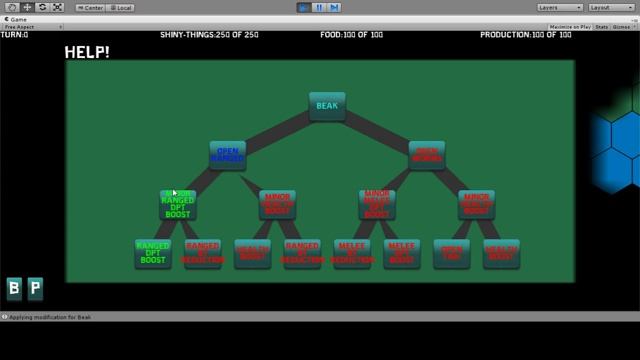Toggle handle rotation Local button
The width and height of the screenshot is (640, 360).
point(120,8)
